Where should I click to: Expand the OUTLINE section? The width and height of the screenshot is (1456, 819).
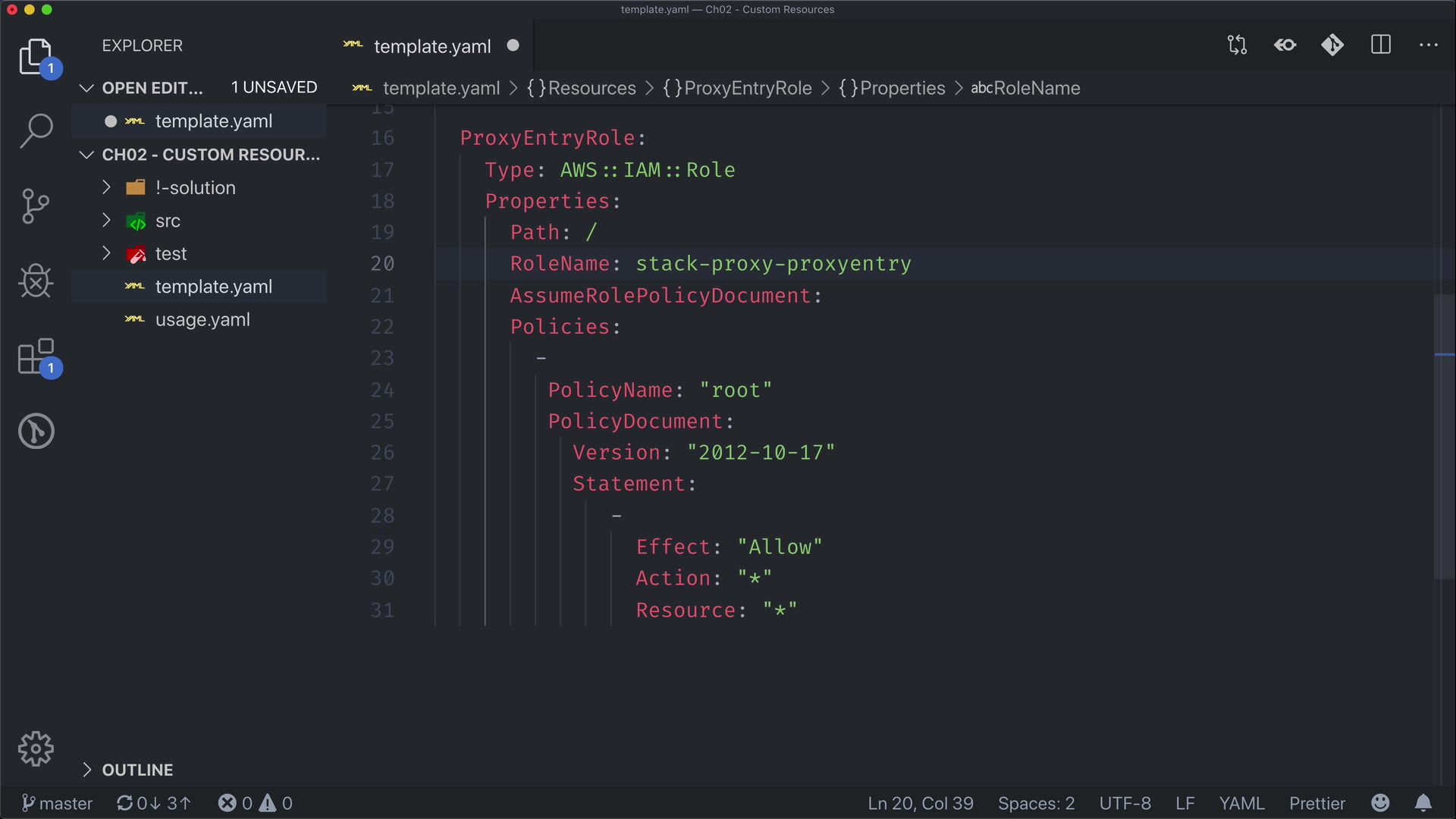pyautogui.click(x=137, y=770)
